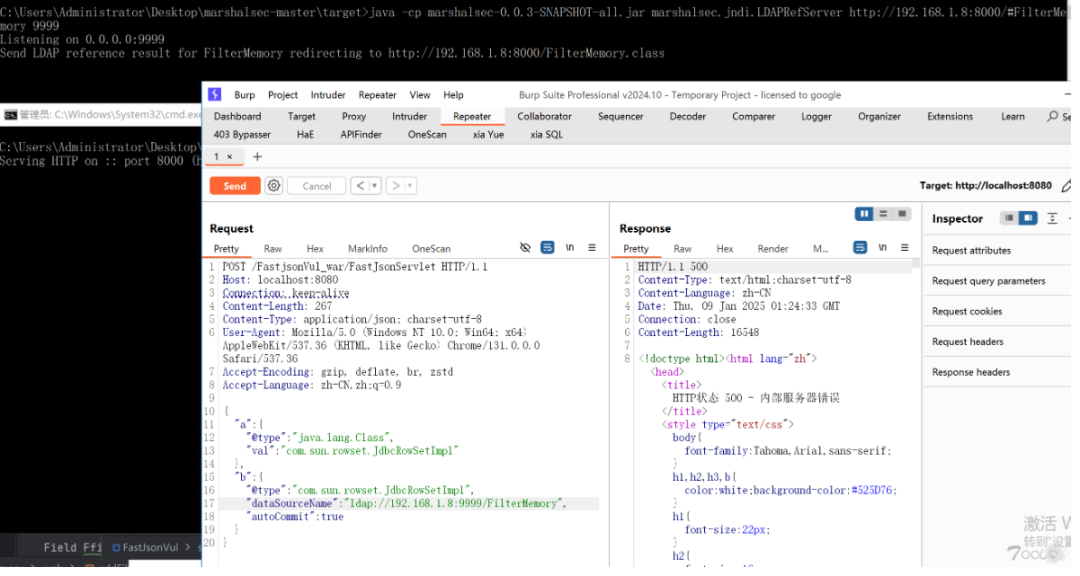Select Raw view in Response pane

(x=683, y=249)
